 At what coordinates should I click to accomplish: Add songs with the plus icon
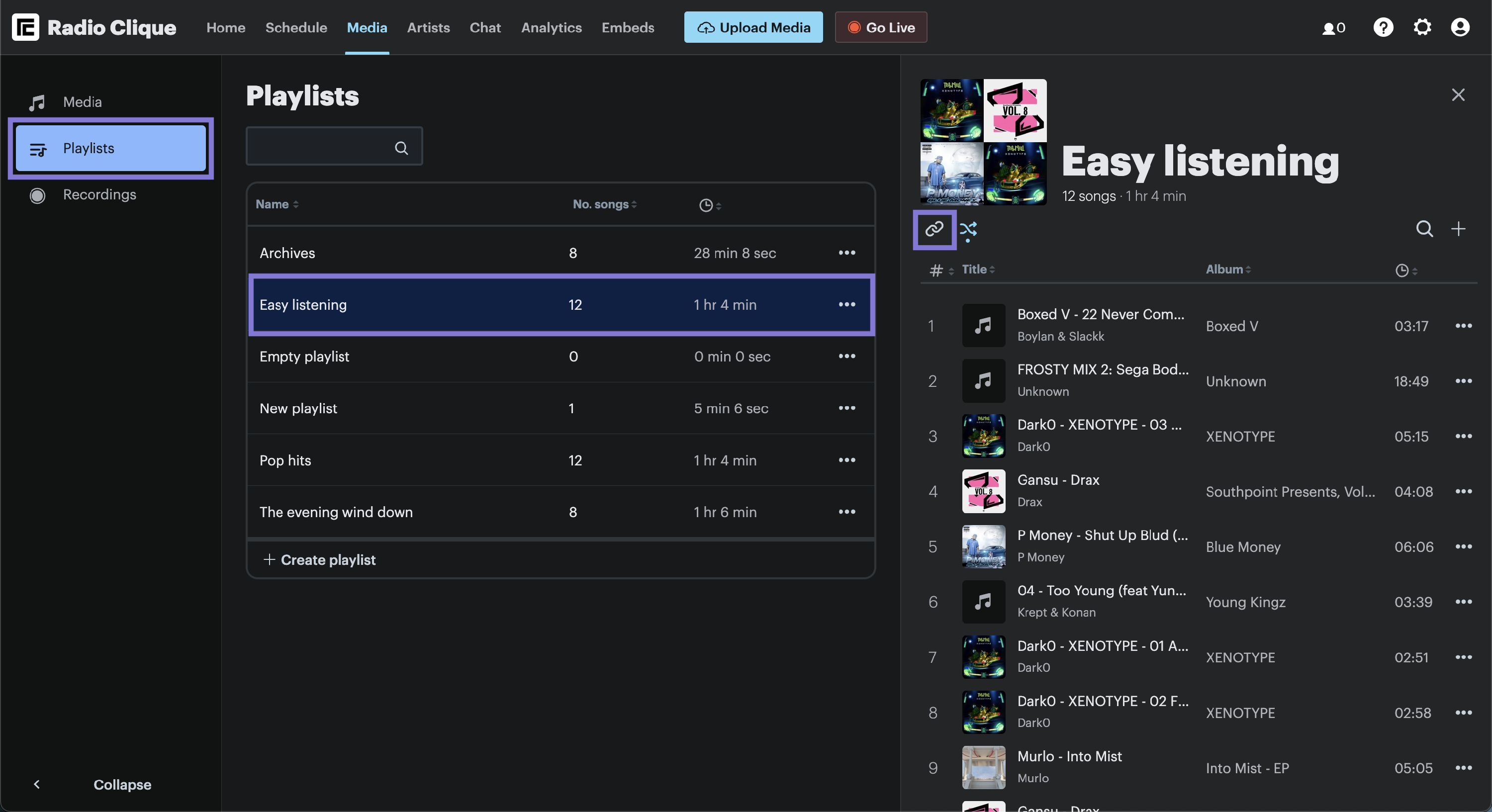tap(1458, 229)
